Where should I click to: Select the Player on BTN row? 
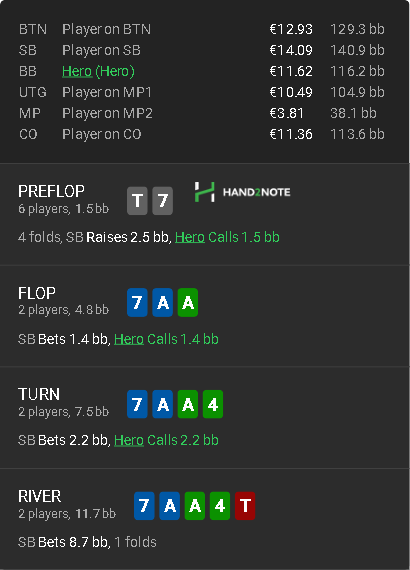coord(202,29)
